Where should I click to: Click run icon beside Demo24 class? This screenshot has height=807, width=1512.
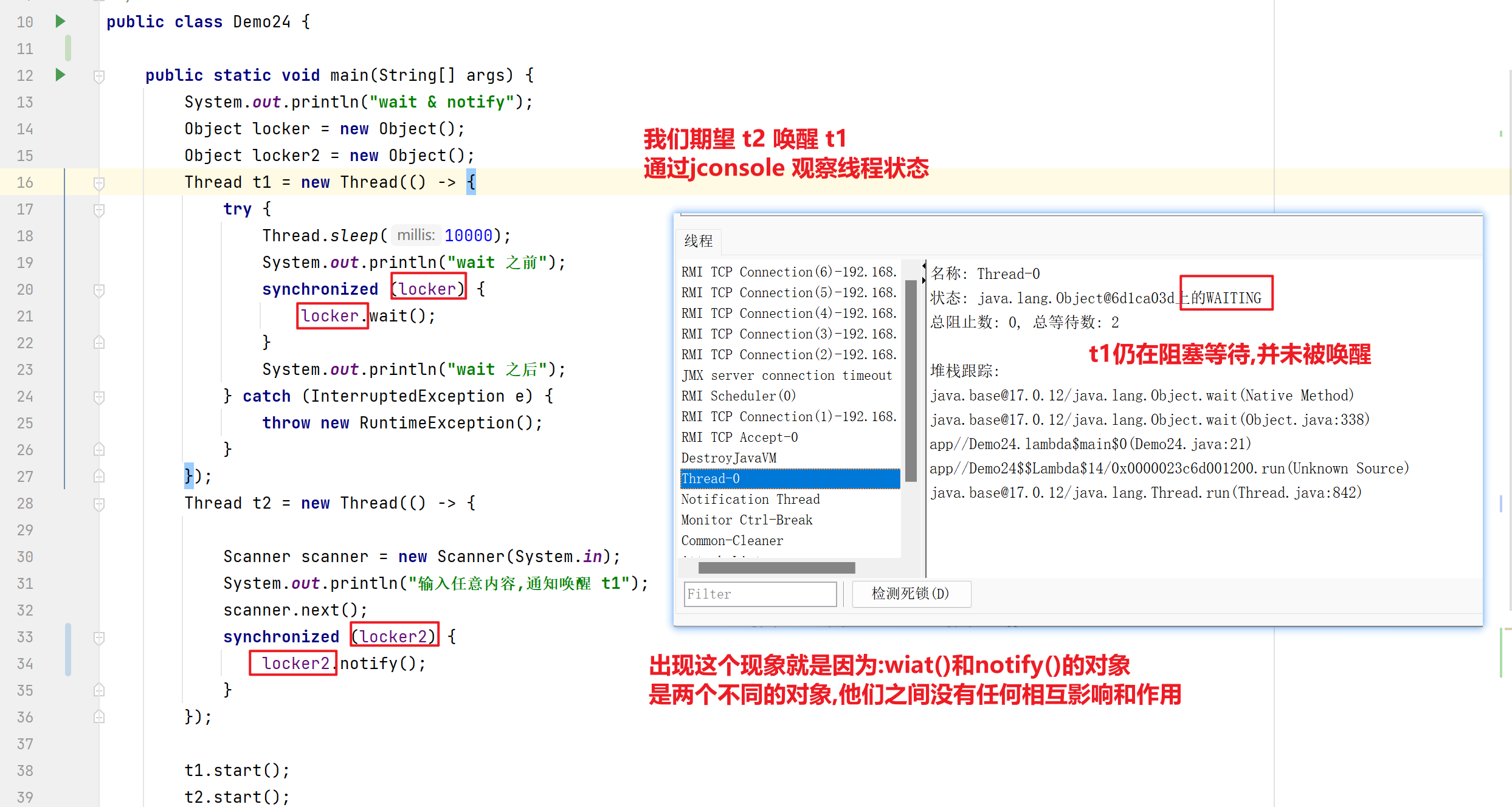[x=60, y=21]
